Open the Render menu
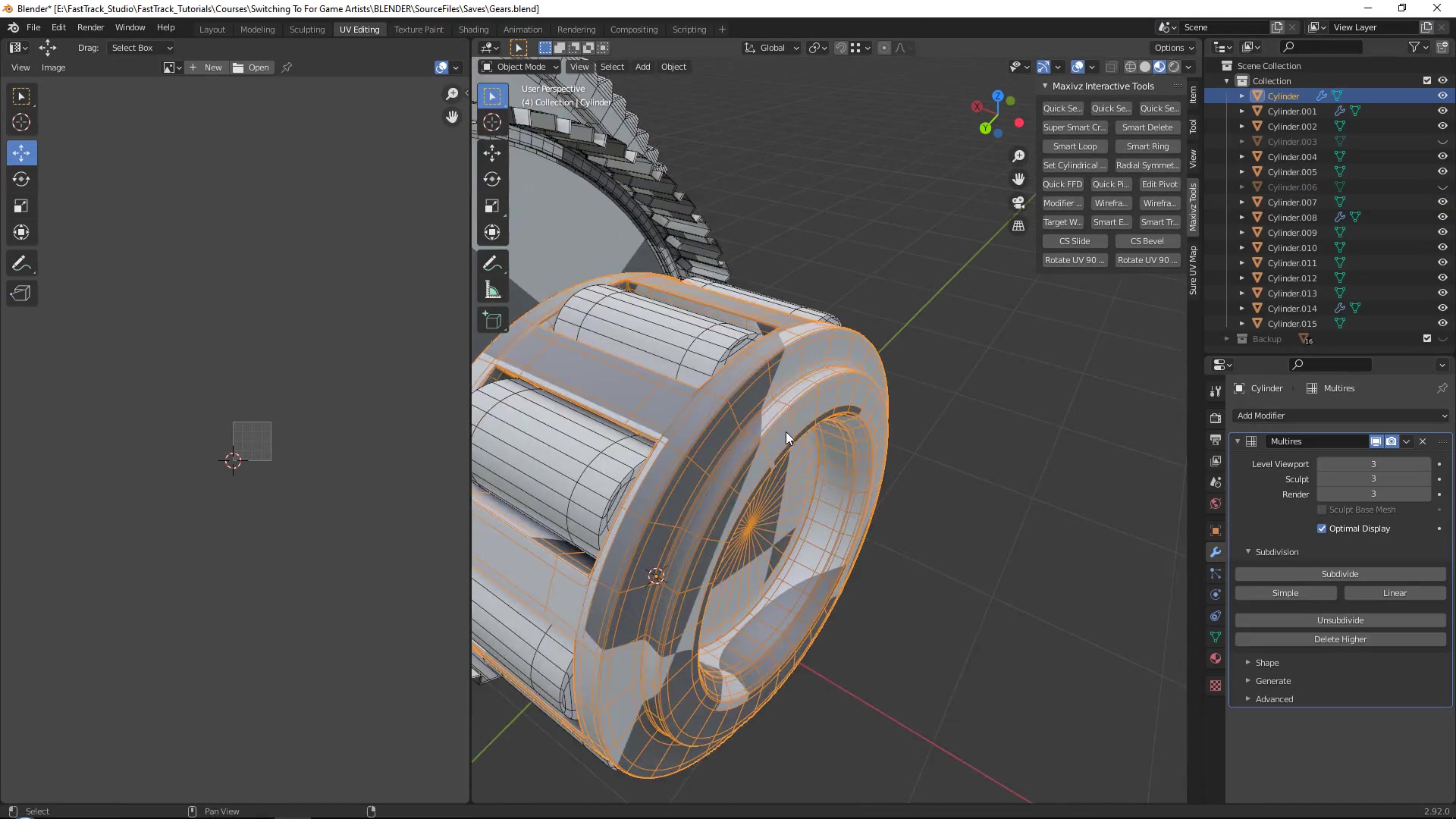1456x819 pixels. tap(90, 27)
